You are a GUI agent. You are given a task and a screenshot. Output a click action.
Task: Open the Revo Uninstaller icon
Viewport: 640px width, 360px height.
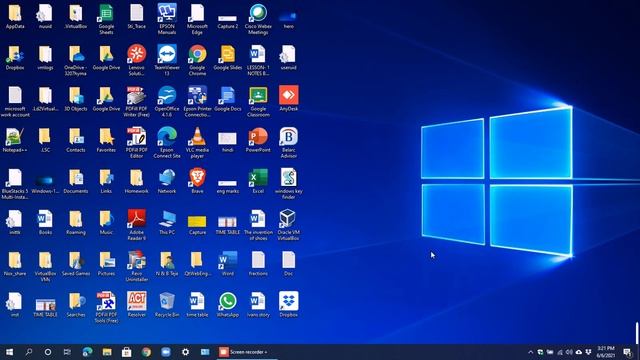pos(136,266)
